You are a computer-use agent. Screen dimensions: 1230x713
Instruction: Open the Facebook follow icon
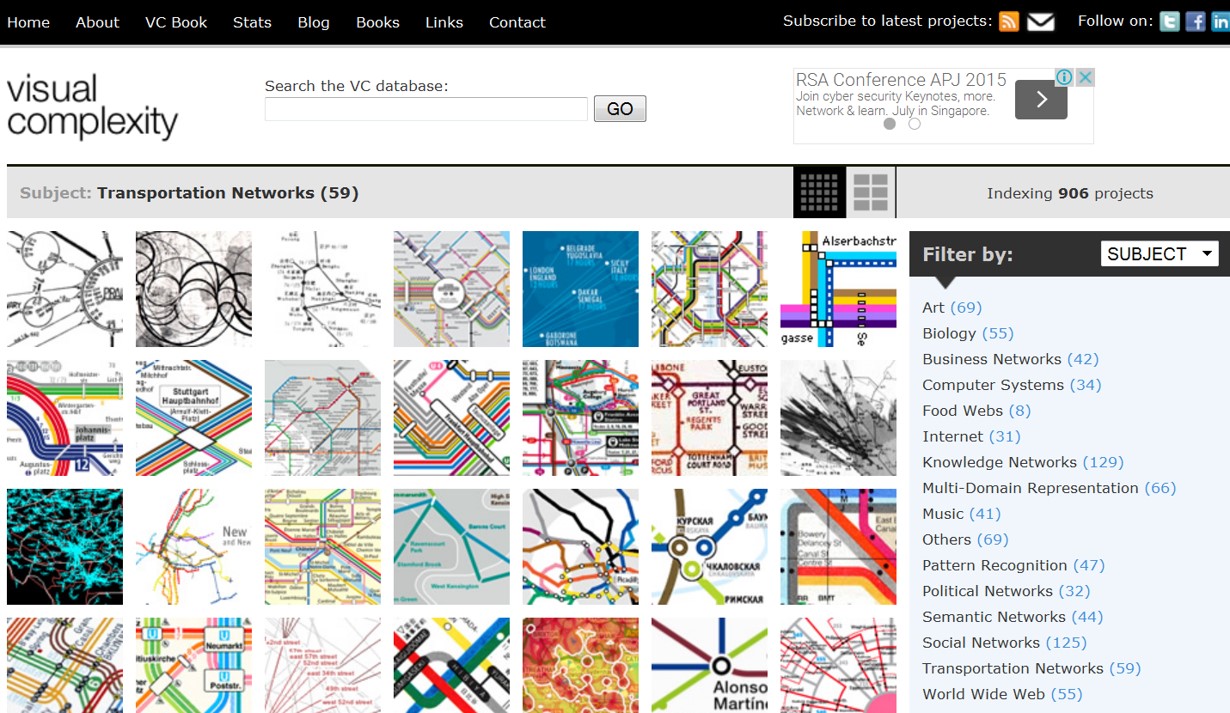(1195, 22)
